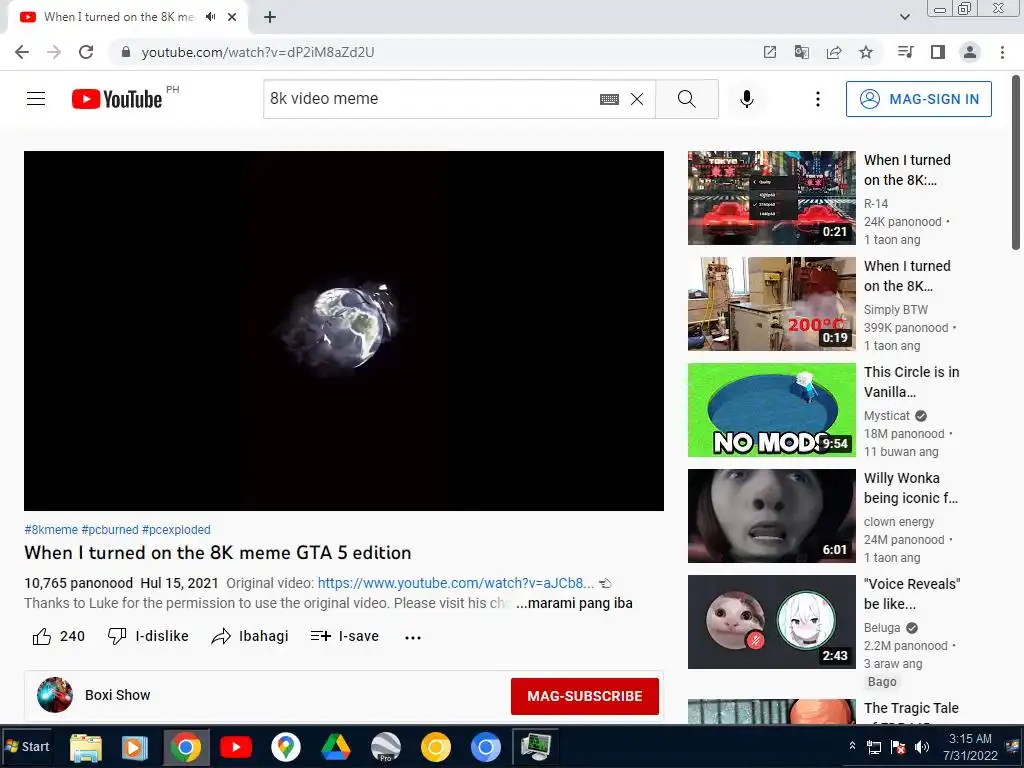Close the 'When I turned on the 8K' tab

232,17
